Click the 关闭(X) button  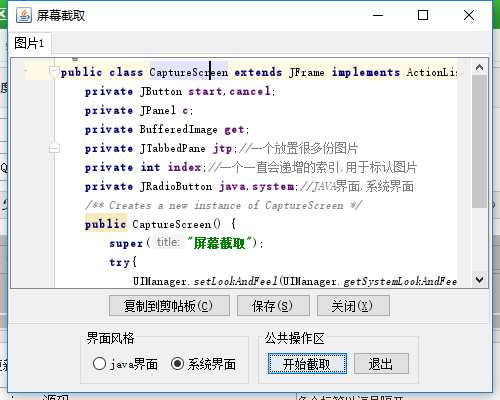(x=353, y=305)
